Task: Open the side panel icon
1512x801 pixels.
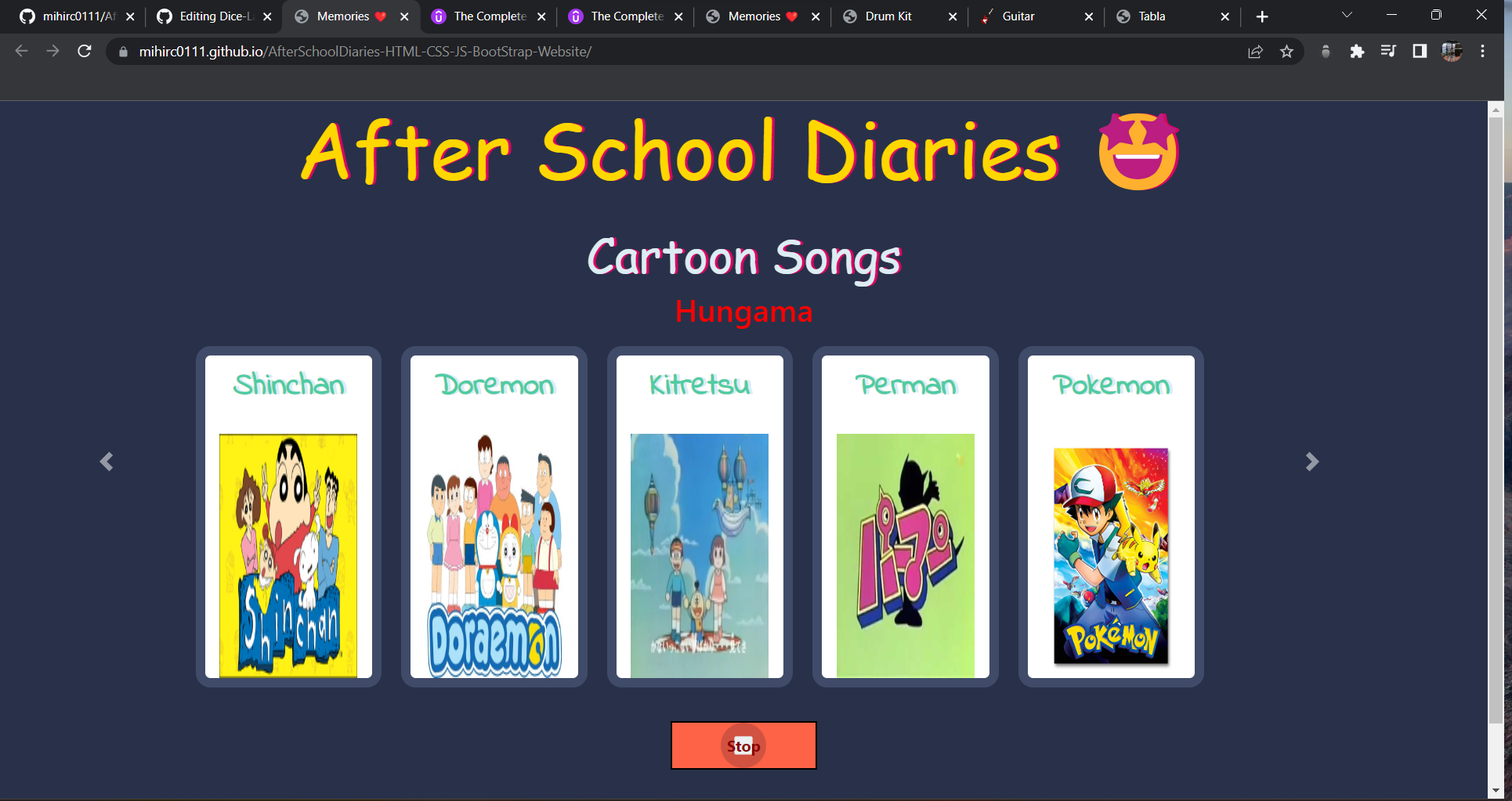Action: click(x=1419, y=52)
